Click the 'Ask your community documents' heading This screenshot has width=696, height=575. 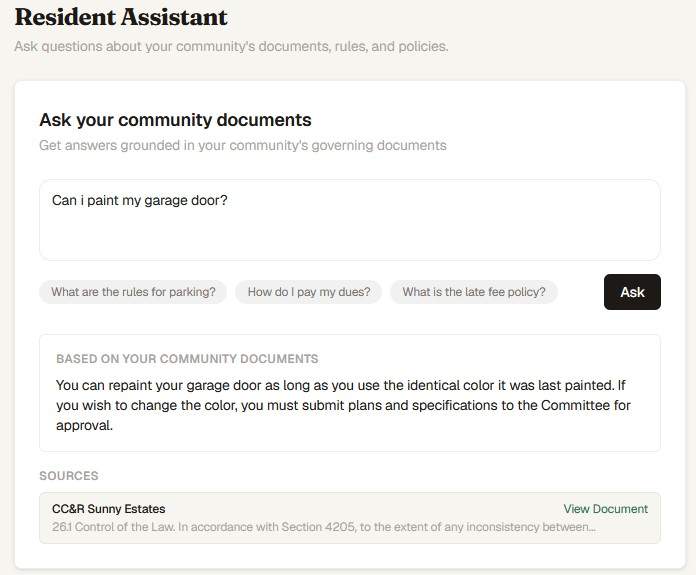pos(175,120)
